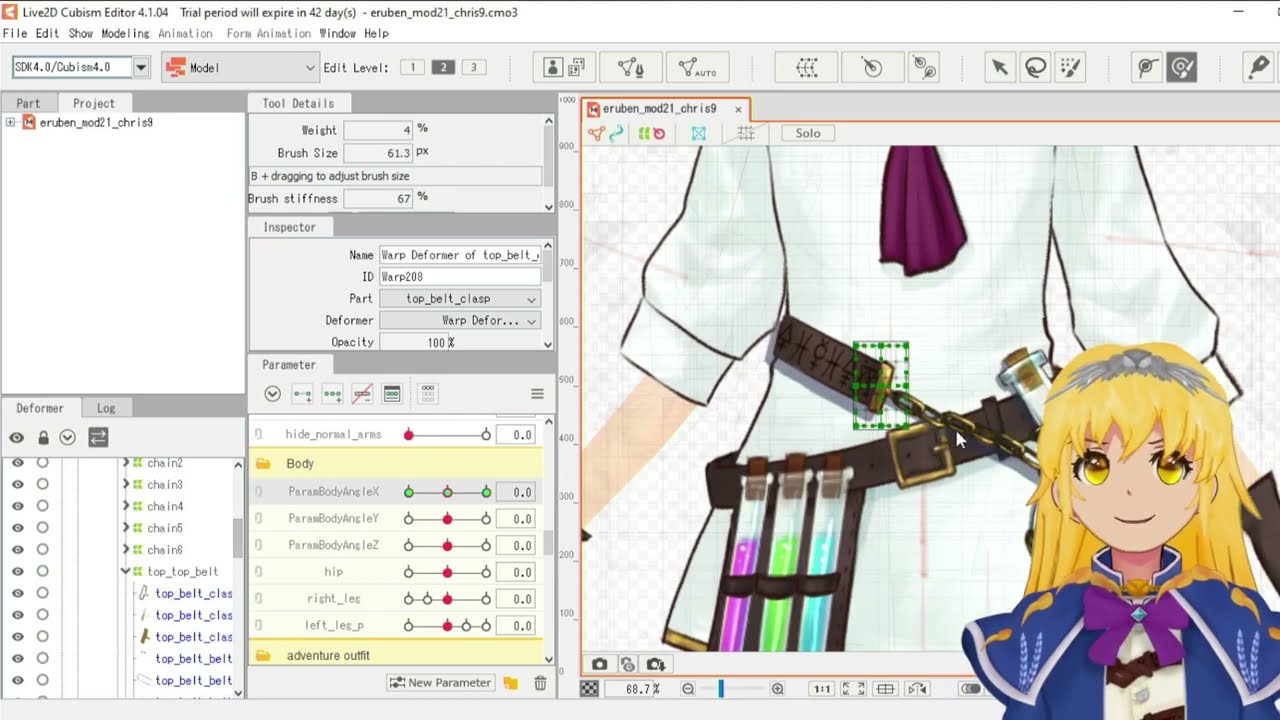Click the add two keys parameter icon
The height and width of the screenshot is (720, 1280).
[x=302, y=394]
